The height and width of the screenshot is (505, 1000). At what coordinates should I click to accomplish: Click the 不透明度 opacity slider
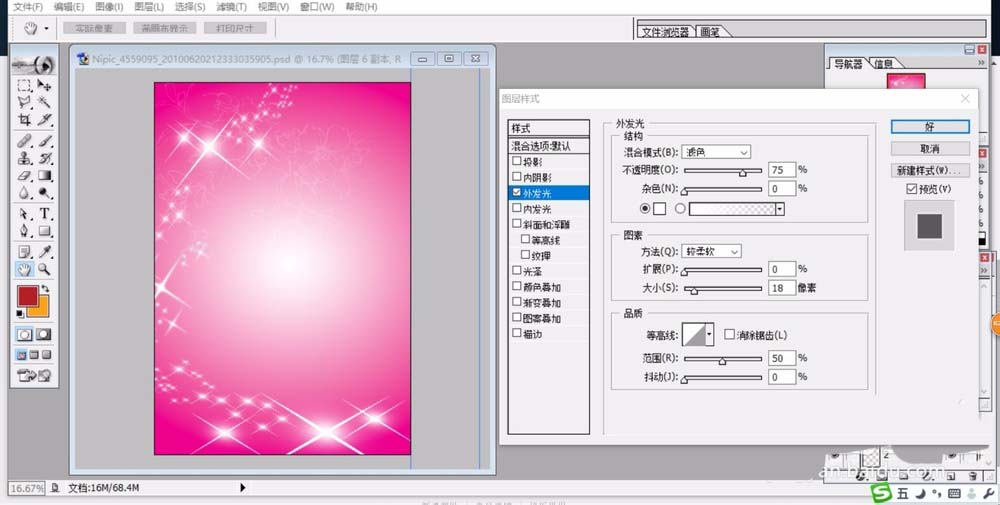point(723,170)
